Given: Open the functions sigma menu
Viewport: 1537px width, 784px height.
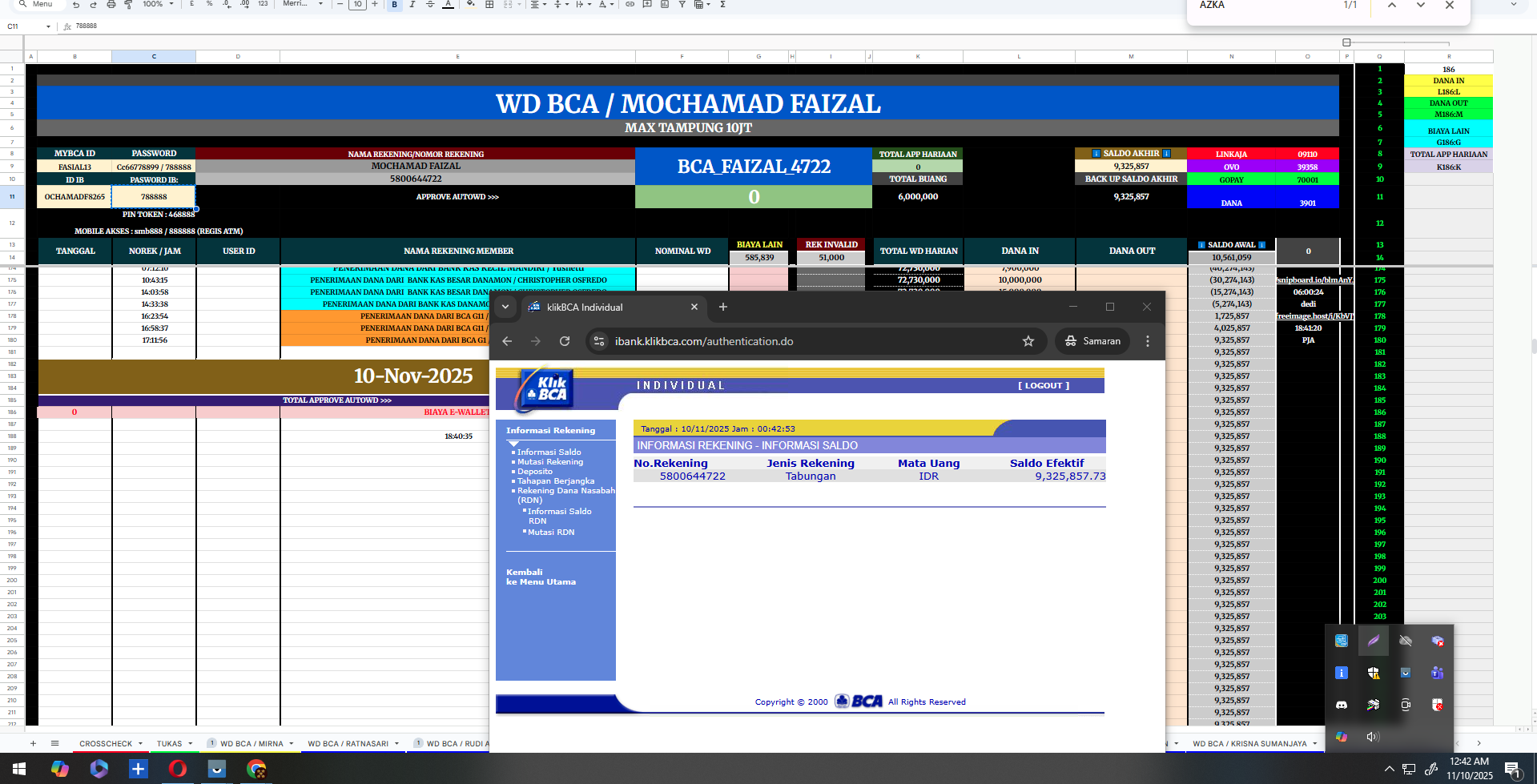Looking at the screenshot, I should [x=722, y=5].
